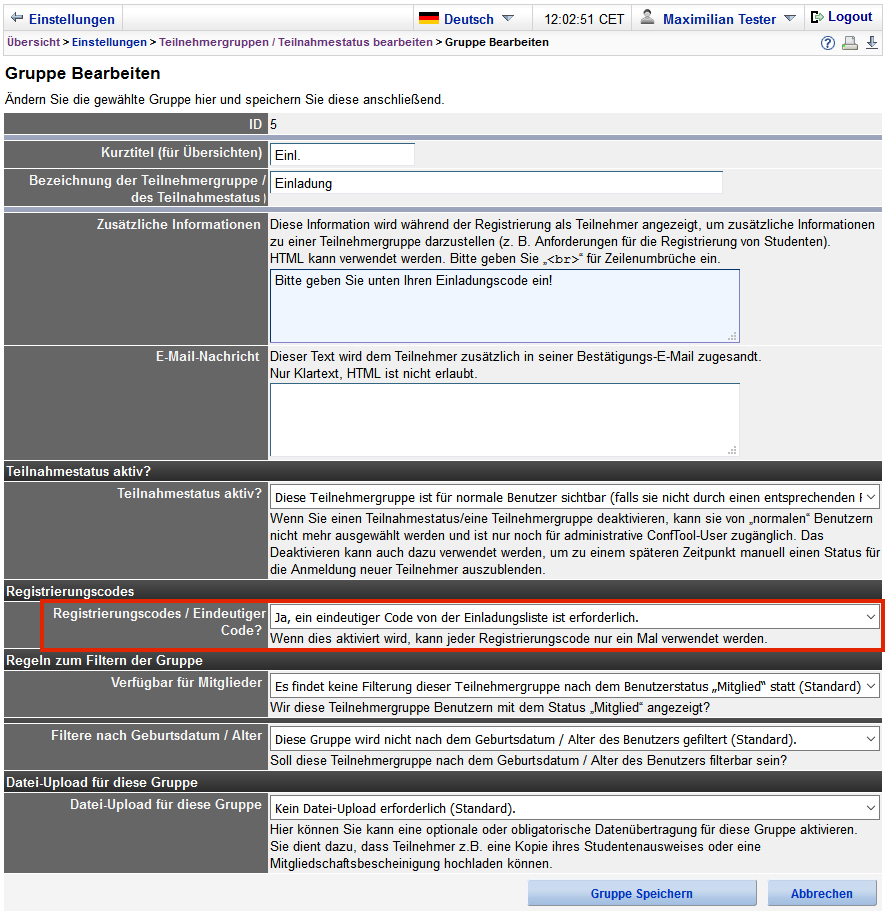The image size is (886, 912).
Task: Click the back arrow beside Einstellungen
Action: 17,18
